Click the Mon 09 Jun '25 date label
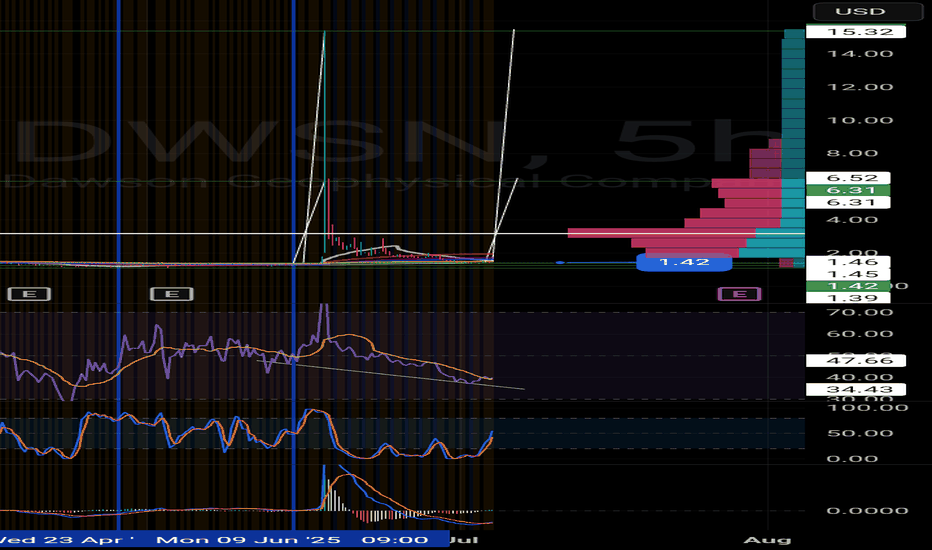932x550 pixels. point(248,540)
